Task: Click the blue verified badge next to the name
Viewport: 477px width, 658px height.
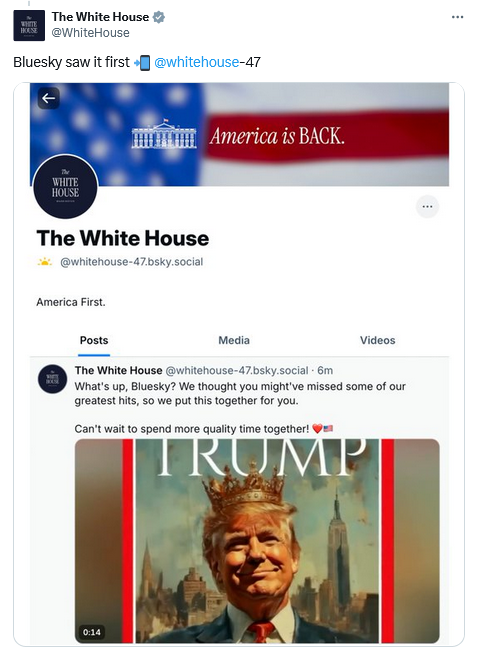Action: coord(159,17)
